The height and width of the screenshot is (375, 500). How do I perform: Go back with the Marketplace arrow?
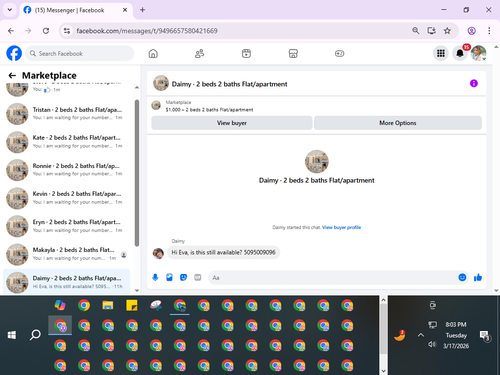coord(12,75)
